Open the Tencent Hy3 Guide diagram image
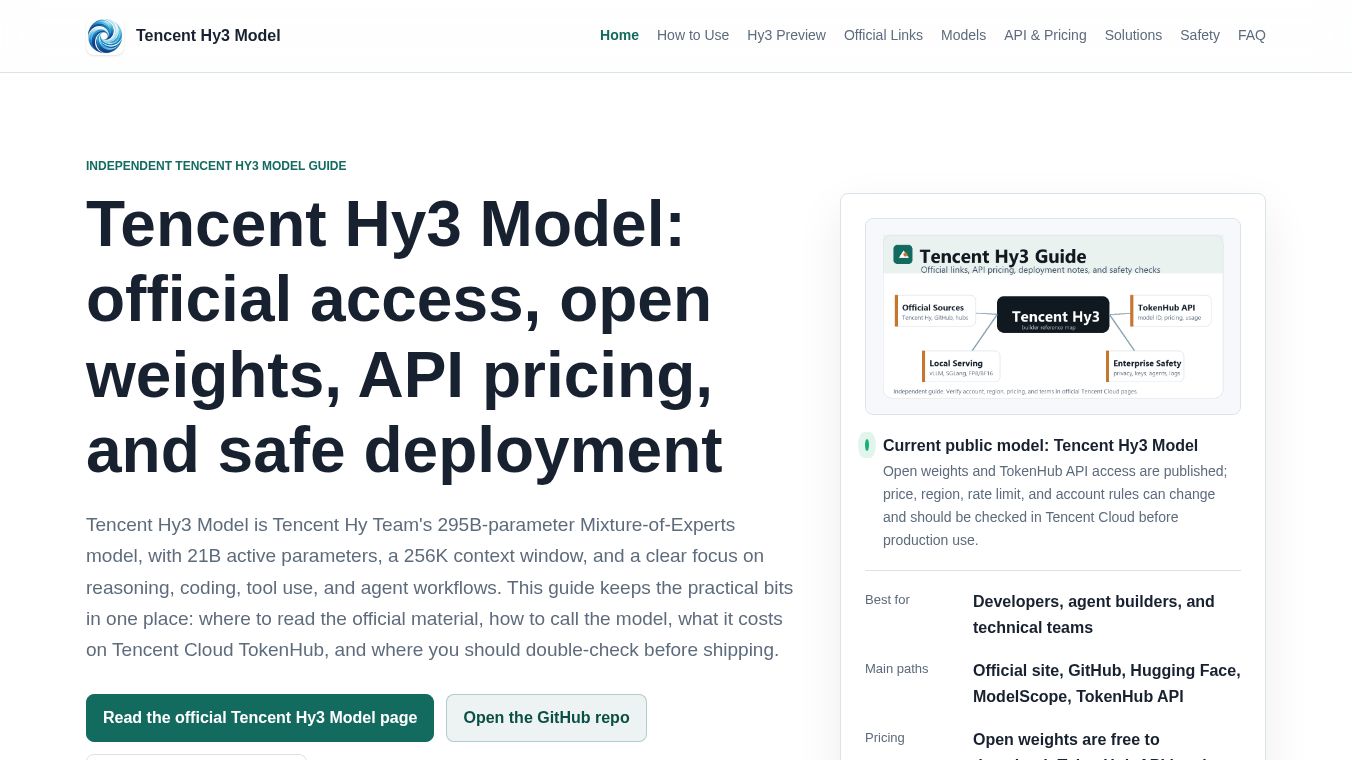 point(1053,316)
